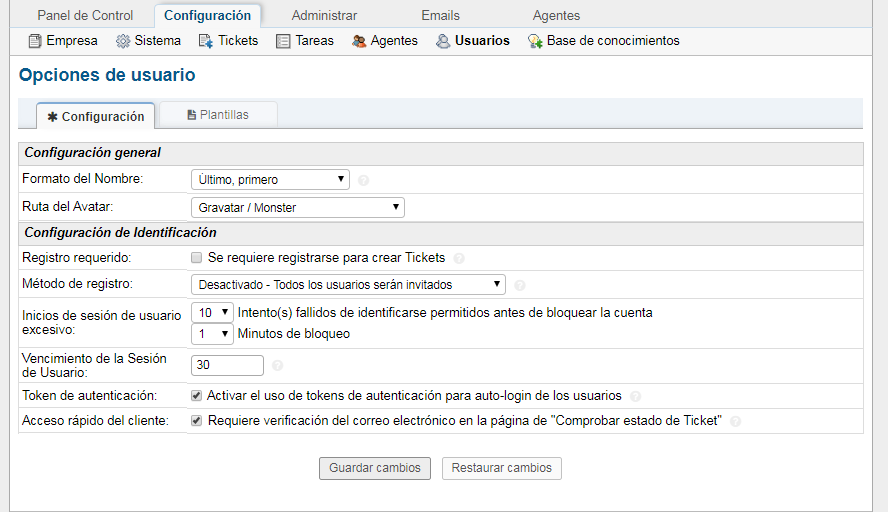Click the Restaurar cambios button
Viewport: 888px width, 512px height.
pos(502,468)
